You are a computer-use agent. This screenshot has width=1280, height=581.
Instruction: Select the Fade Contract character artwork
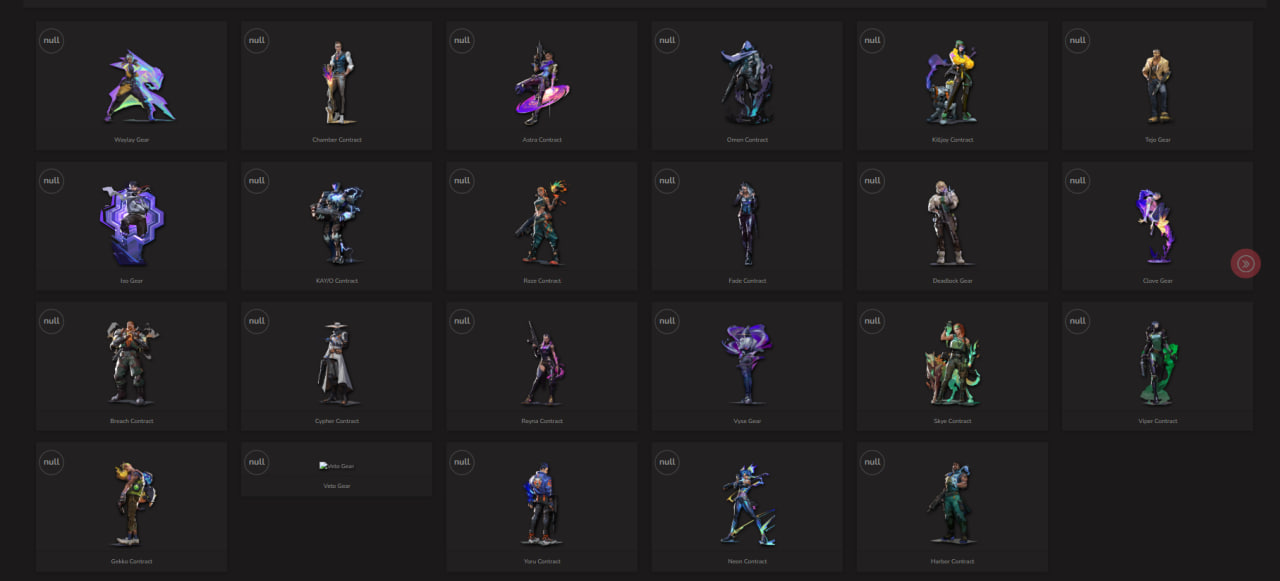coord(746,224)
